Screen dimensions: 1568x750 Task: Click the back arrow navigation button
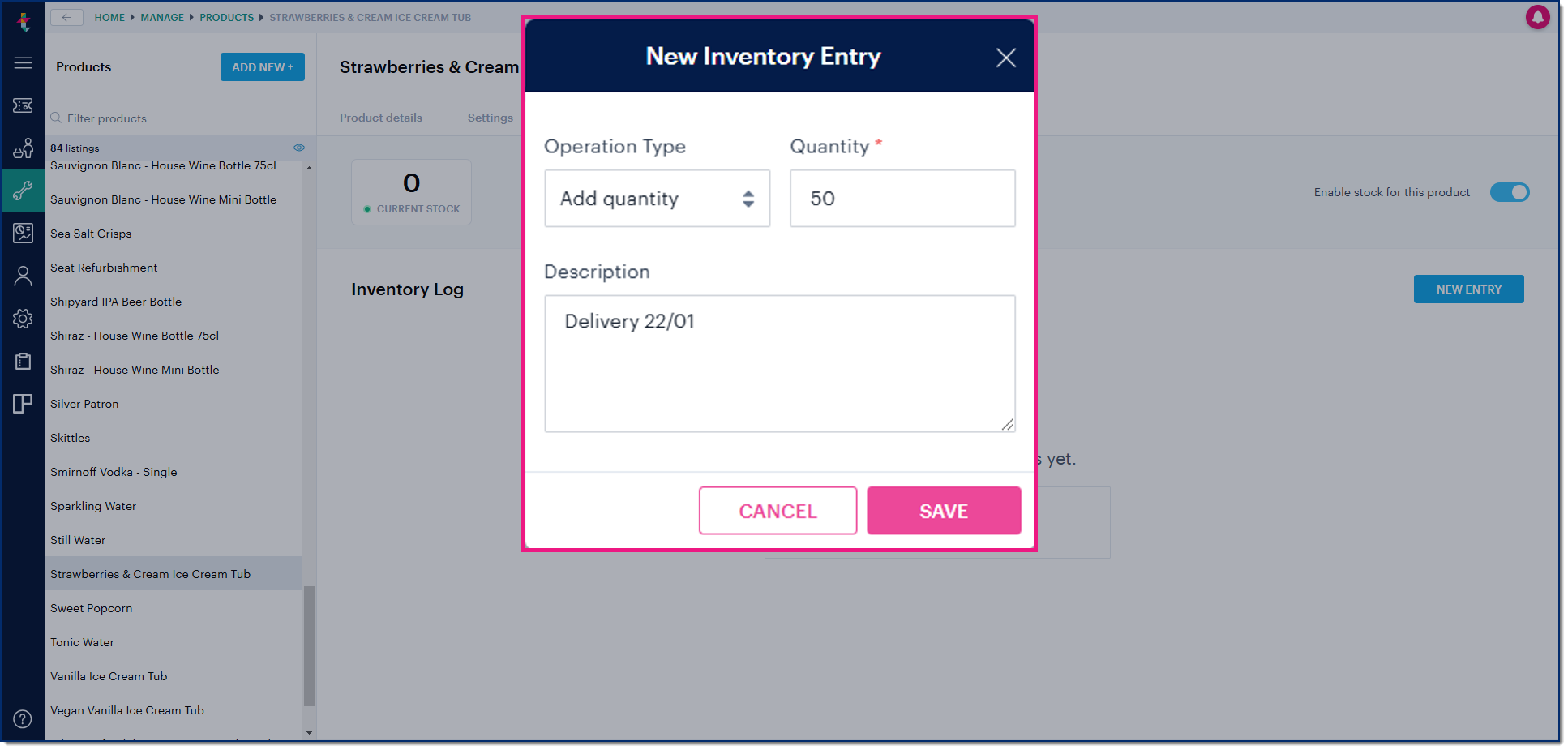point(66,17)
